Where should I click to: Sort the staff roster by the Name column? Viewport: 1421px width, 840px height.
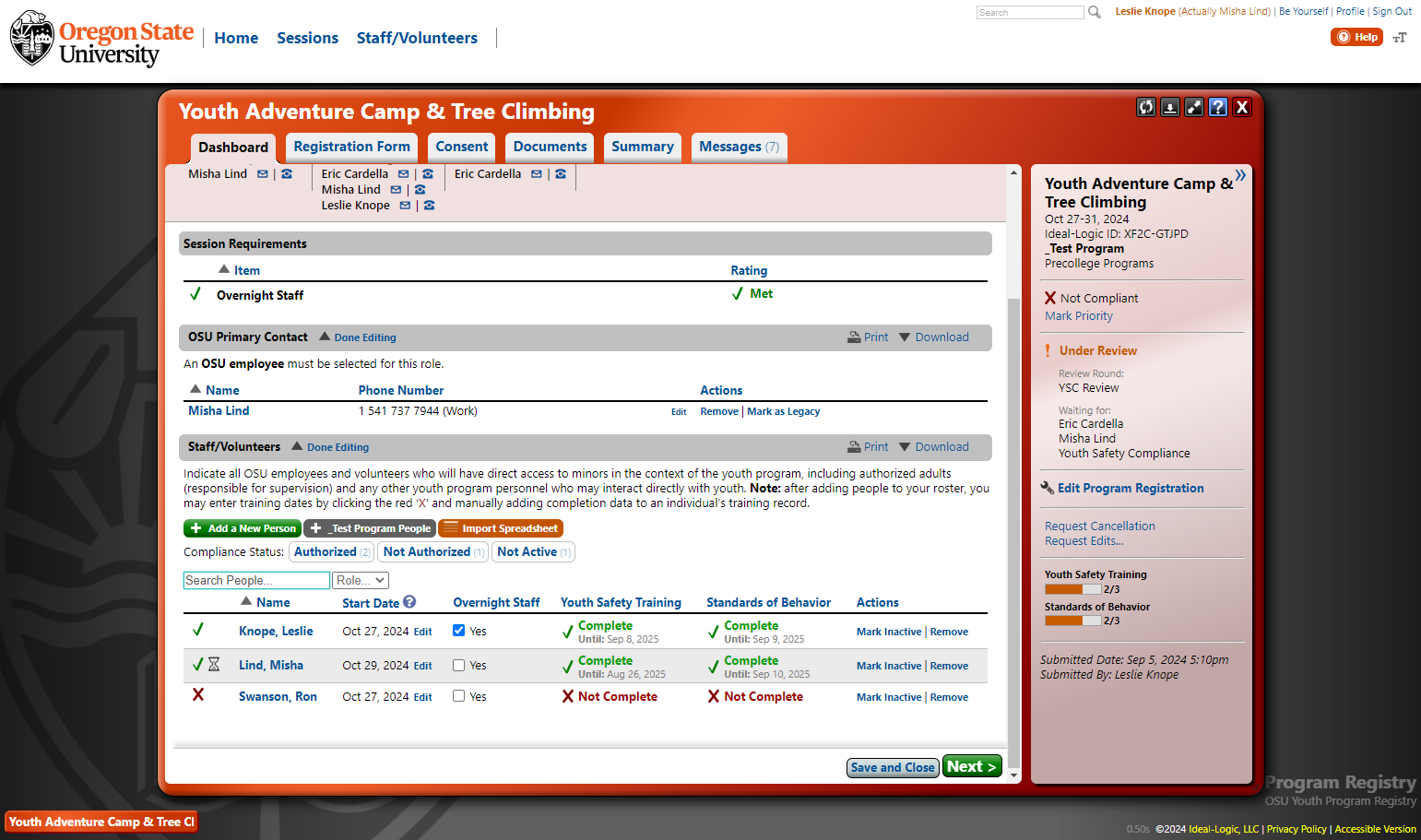coord(273,603)
